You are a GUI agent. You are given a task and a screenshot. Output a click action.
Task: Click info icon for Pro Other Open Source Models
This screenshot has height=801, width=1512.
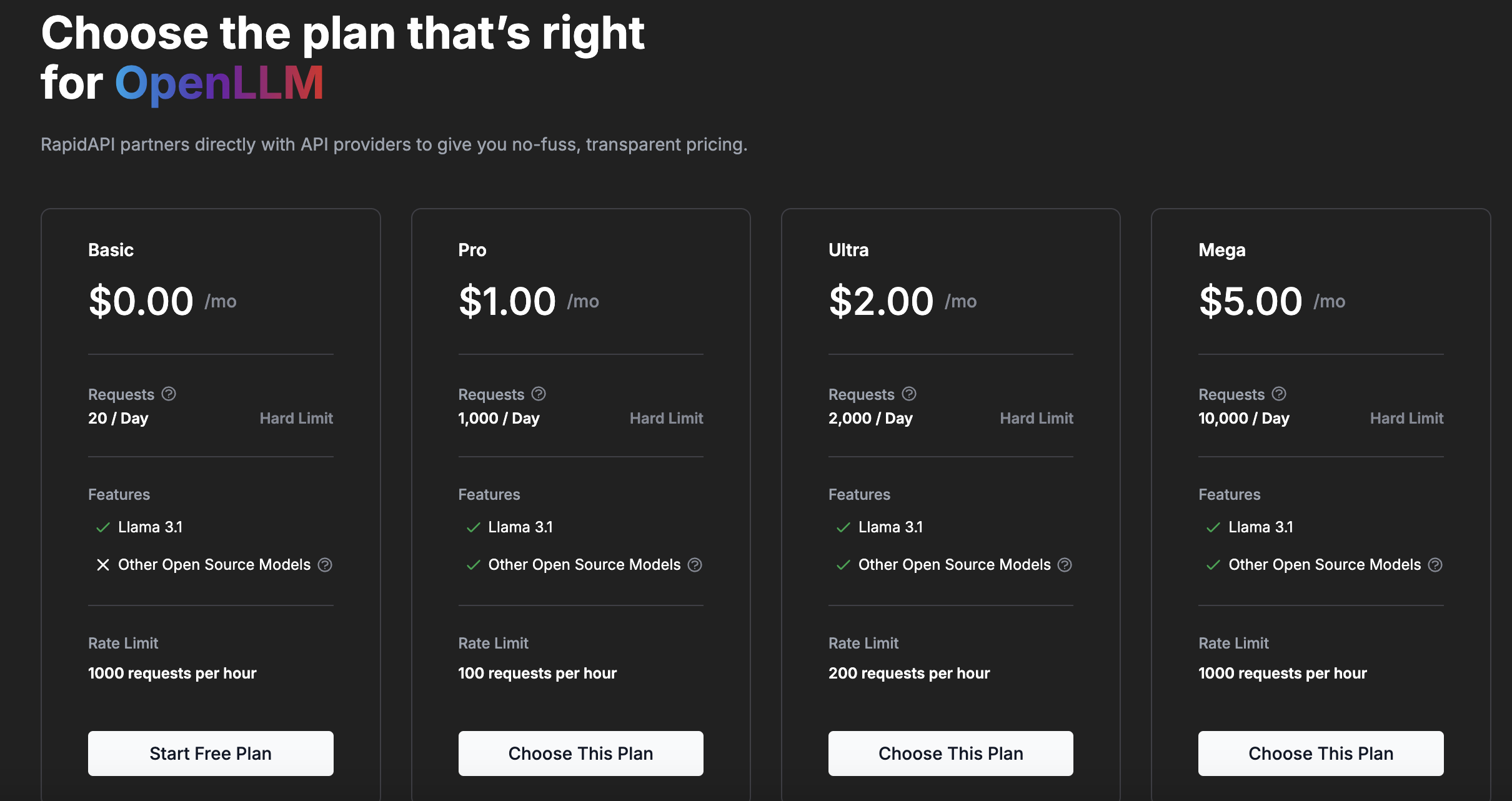[695, 565]
